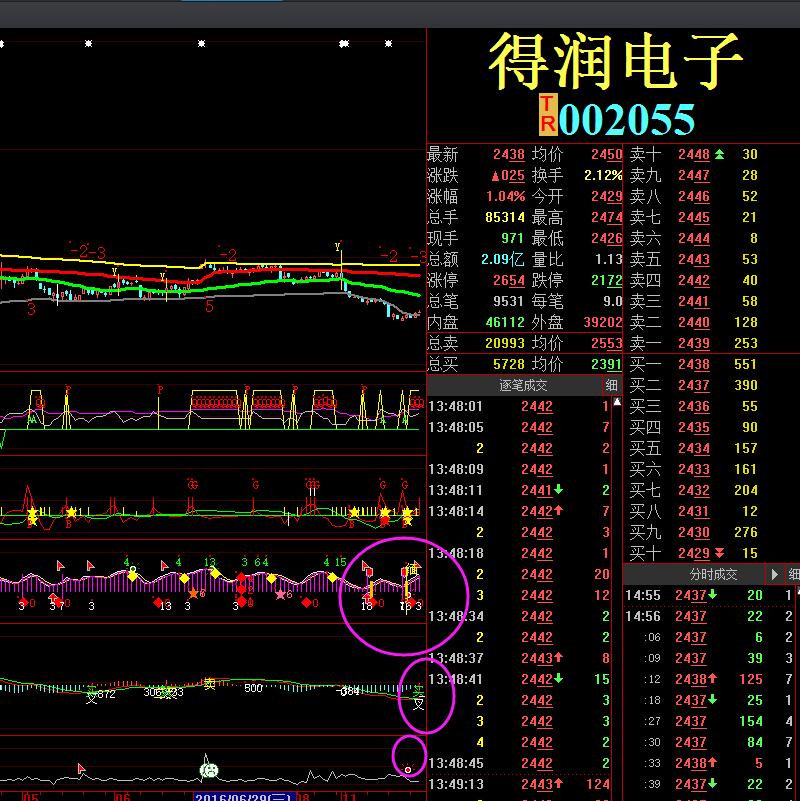Click the 13:48:01 trade row
Image resolution: width=800 pixels, height=801 pixels.
(519, 406)
